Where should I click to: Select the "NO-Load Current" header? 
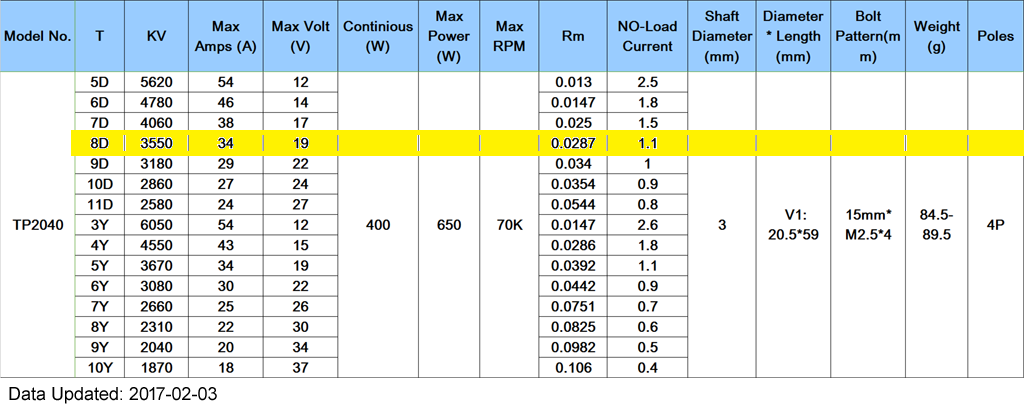coord(647,37)
